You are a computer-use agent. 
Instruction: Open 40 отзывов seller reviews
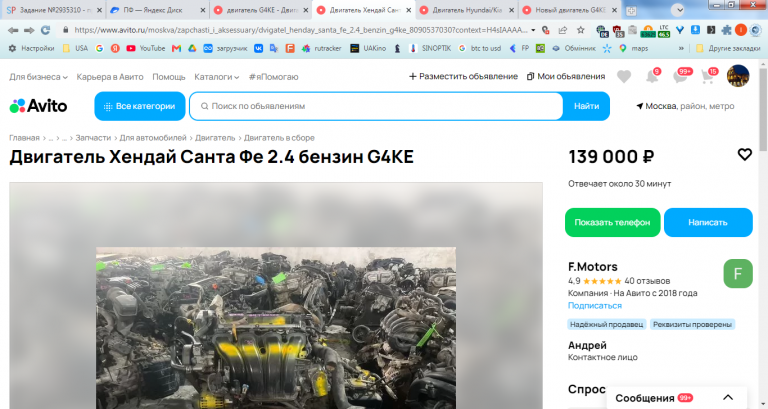[x=647, y=281]
